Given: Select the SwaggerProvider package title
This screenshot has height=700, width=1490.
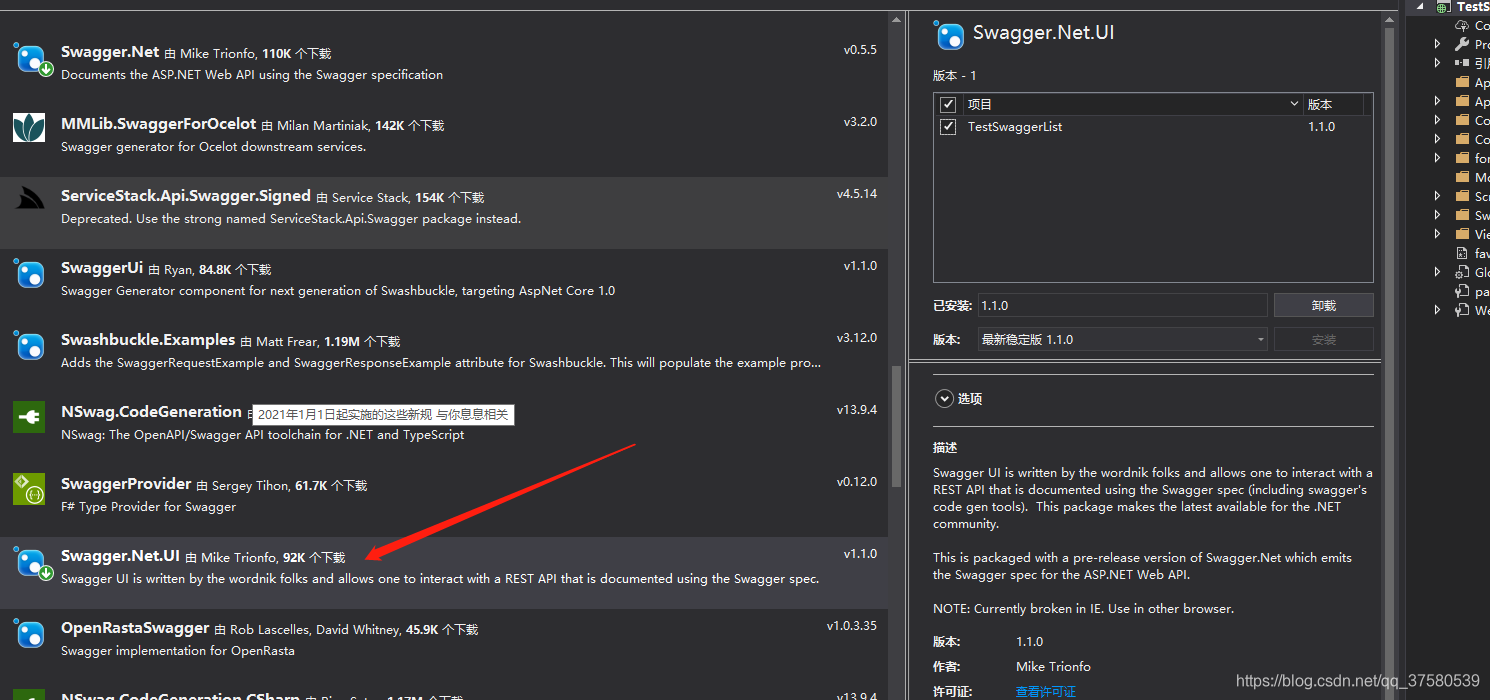Looking at the screenshot, I should pos(126,484).
